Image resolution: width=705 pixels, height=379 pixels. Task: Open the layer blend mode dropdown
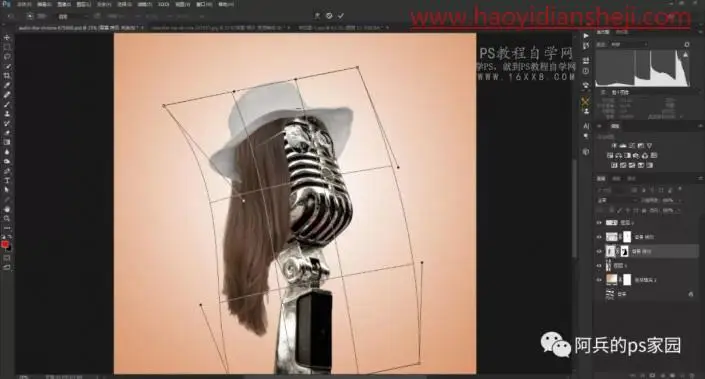(x=616, y=200)
